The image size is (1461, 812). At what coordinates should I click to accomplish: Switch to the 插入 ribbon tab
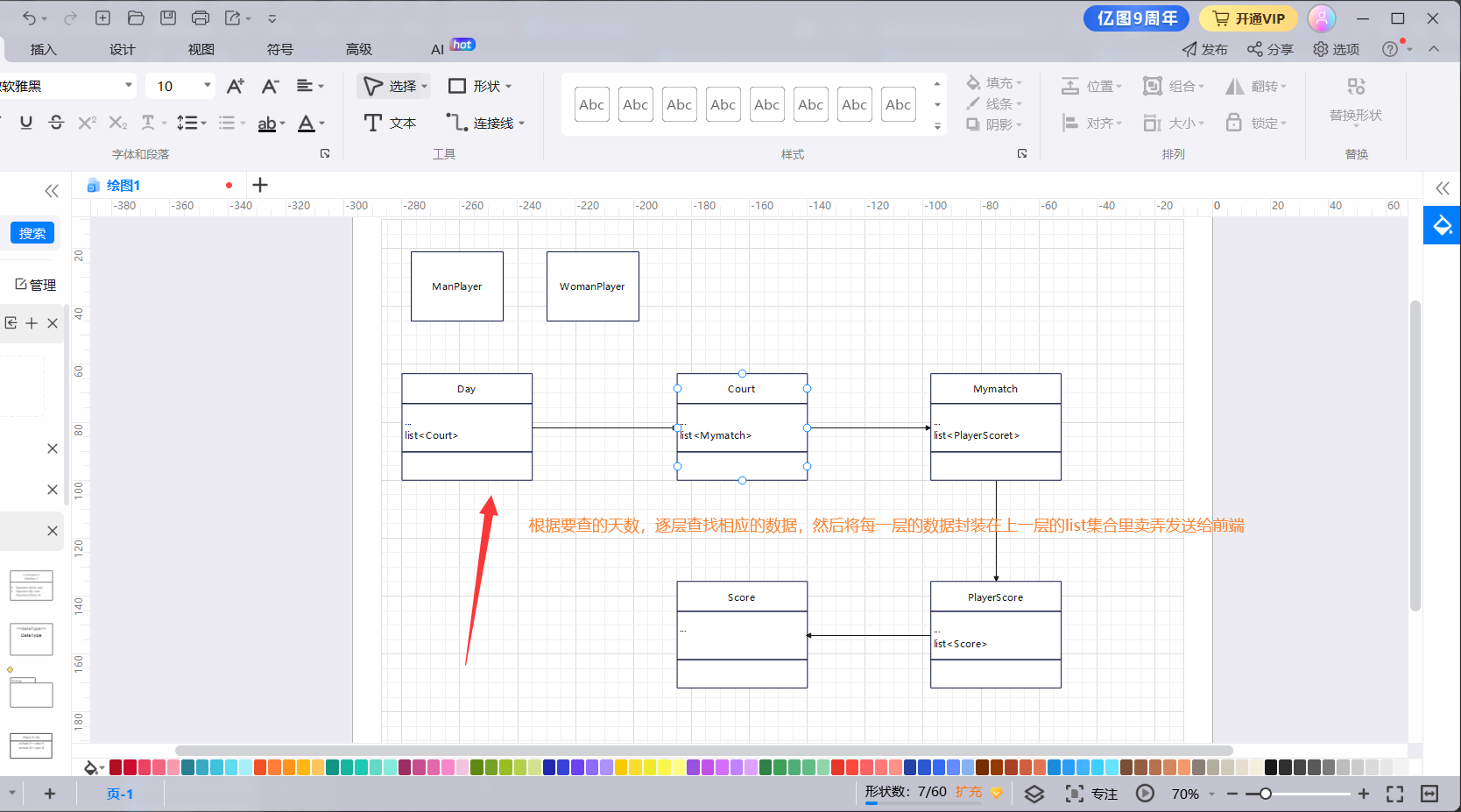[43, 49]
